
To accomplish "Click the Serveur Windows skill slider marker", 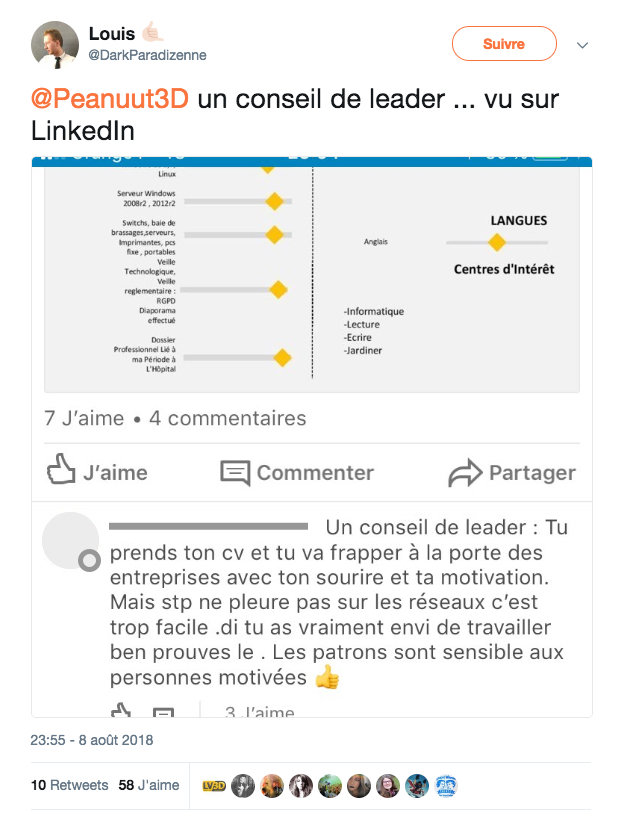I will click(274, 201).
